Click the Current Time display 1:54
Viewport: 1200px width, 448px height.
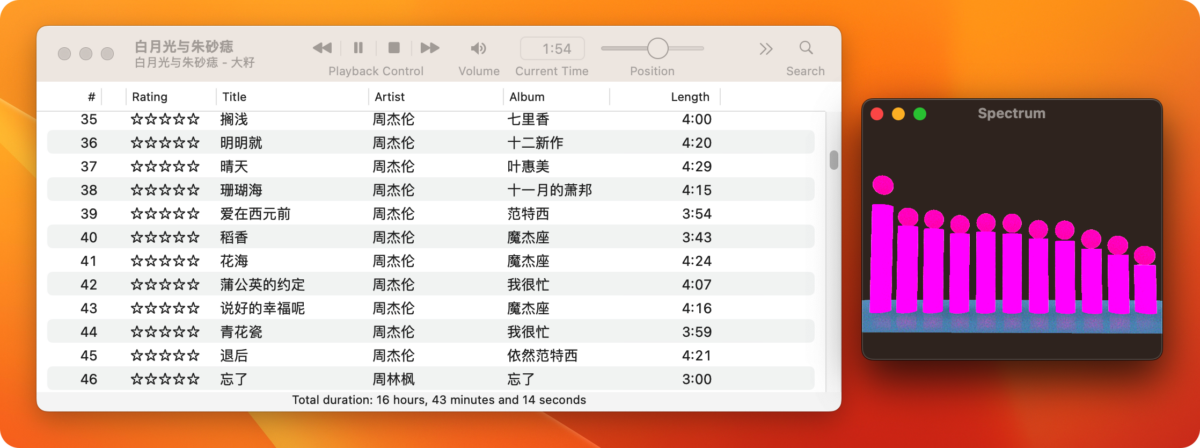click(552, 48)
